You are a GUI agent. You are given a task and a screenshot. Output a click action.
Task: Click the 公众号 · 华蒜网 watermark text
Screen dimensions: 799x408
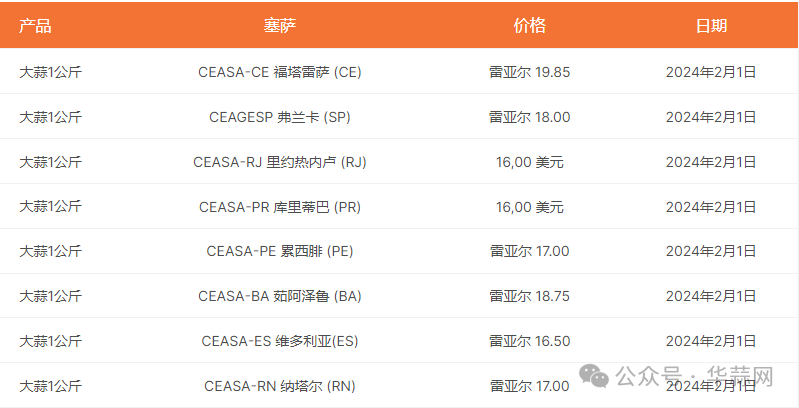695,377
